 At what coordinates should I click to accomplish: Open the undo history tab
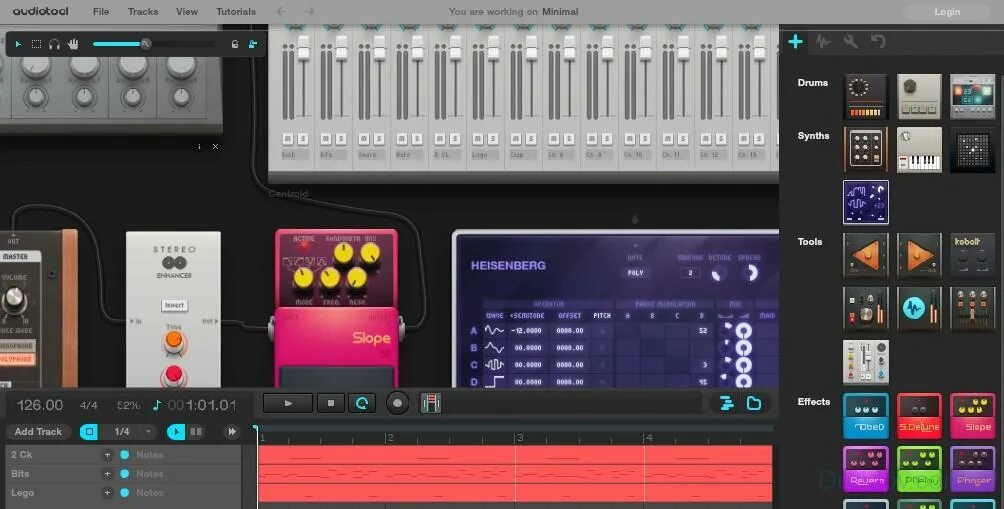coord(878,42)
